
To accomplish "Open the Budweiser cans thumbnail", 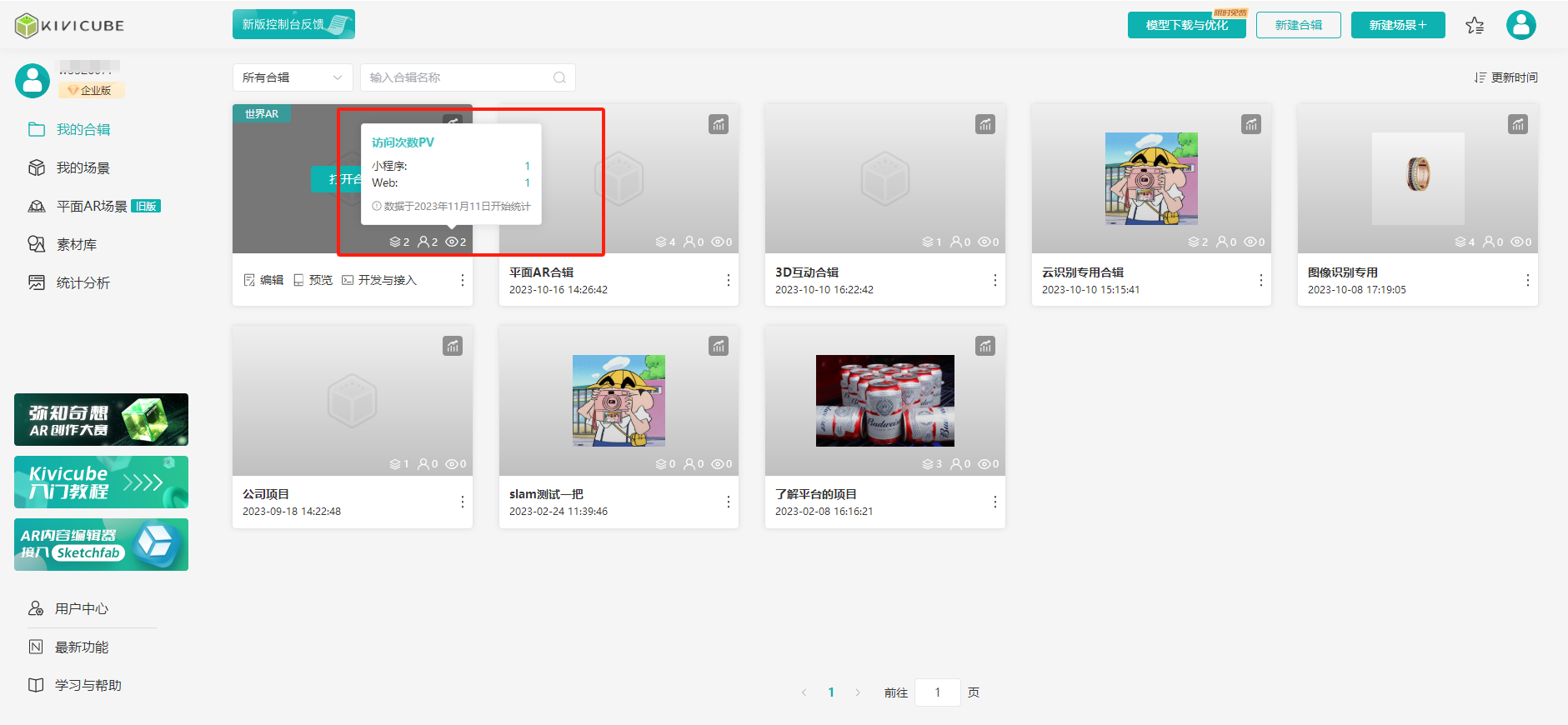I will 884,401.
